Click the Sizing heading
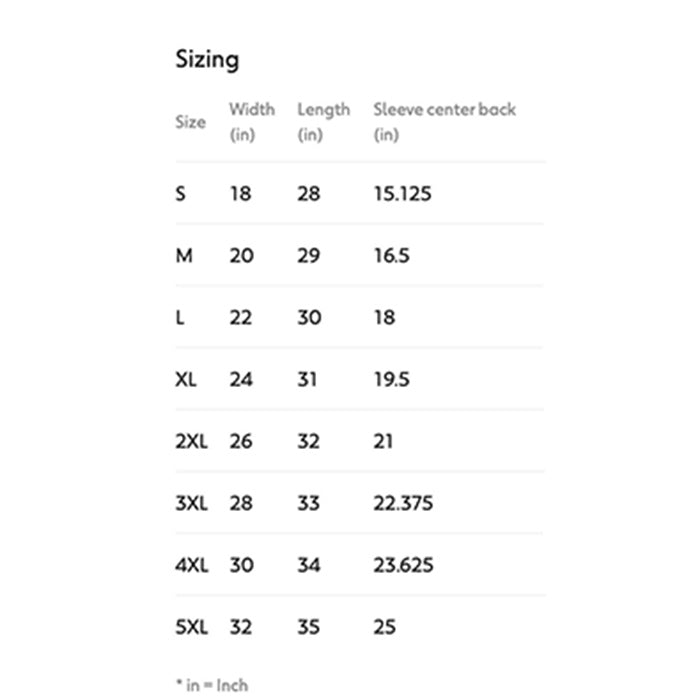This screenshot has height=700, width=700. pyautogui.click(x=207, y=60)
